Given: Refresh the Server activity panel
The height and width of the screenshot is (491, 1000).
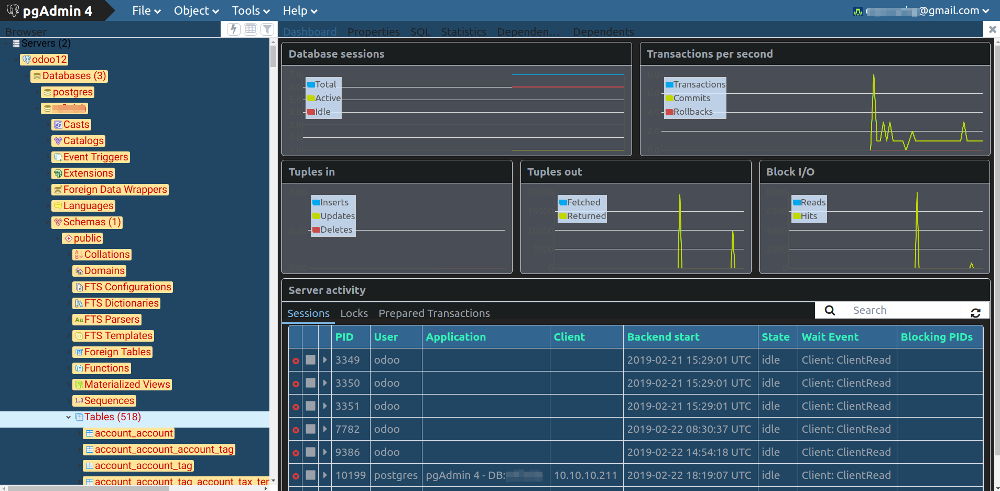Looking at the screenshot, I should tap(975, 312).
